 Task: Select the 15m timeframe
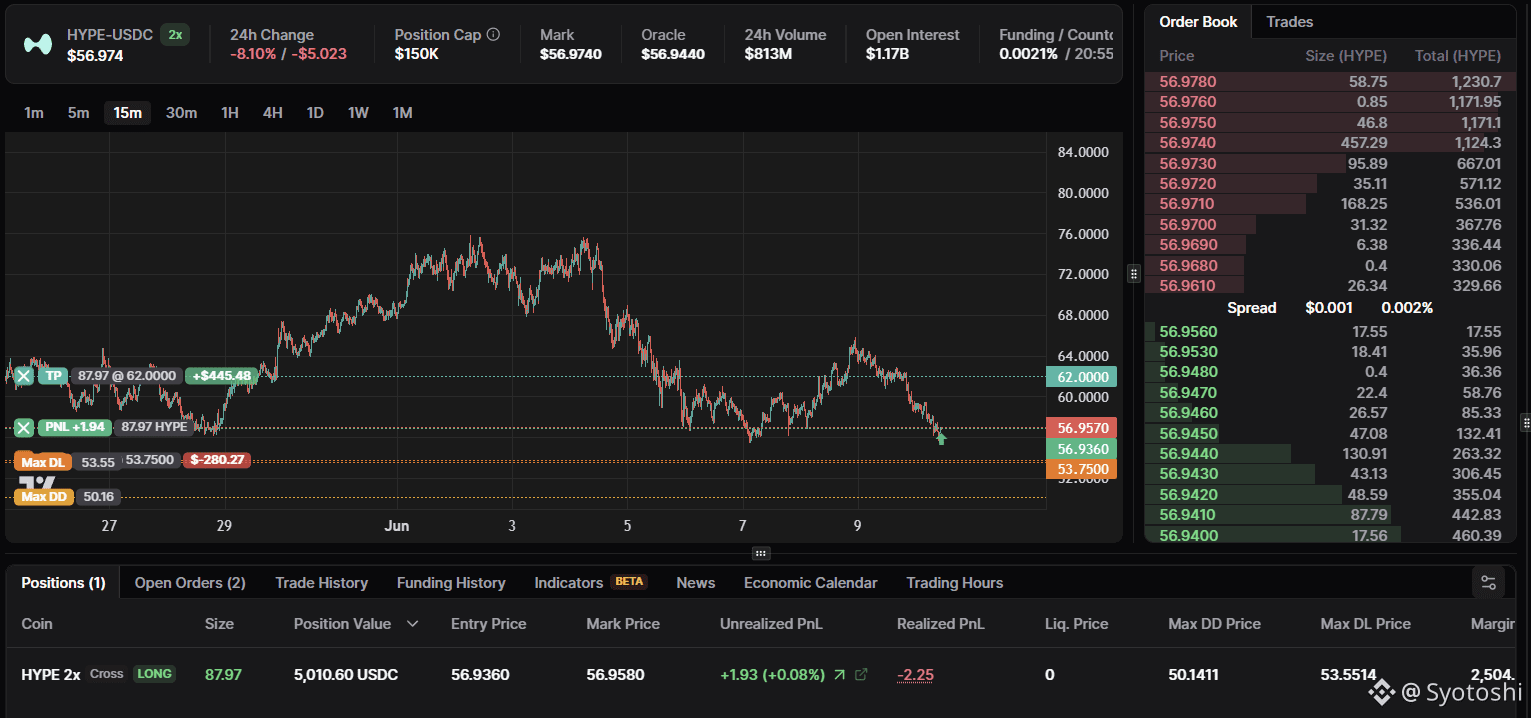pyautogui.click(x=128, y=112)
